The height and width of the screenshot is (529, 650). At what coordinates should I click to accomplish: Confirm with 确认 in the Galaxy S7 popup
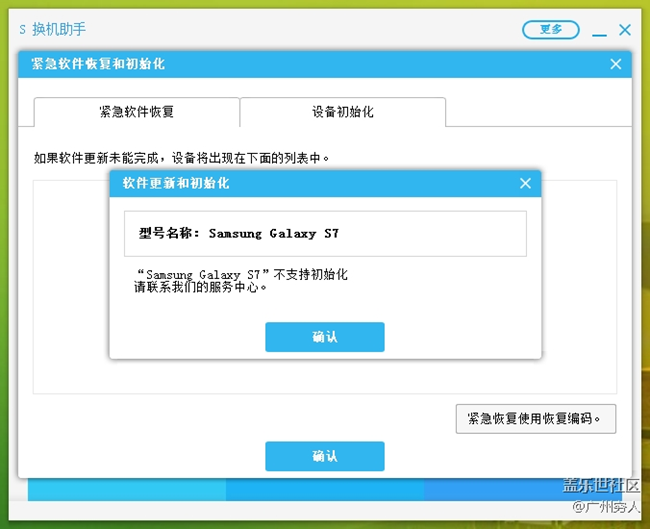pos(325,337)
